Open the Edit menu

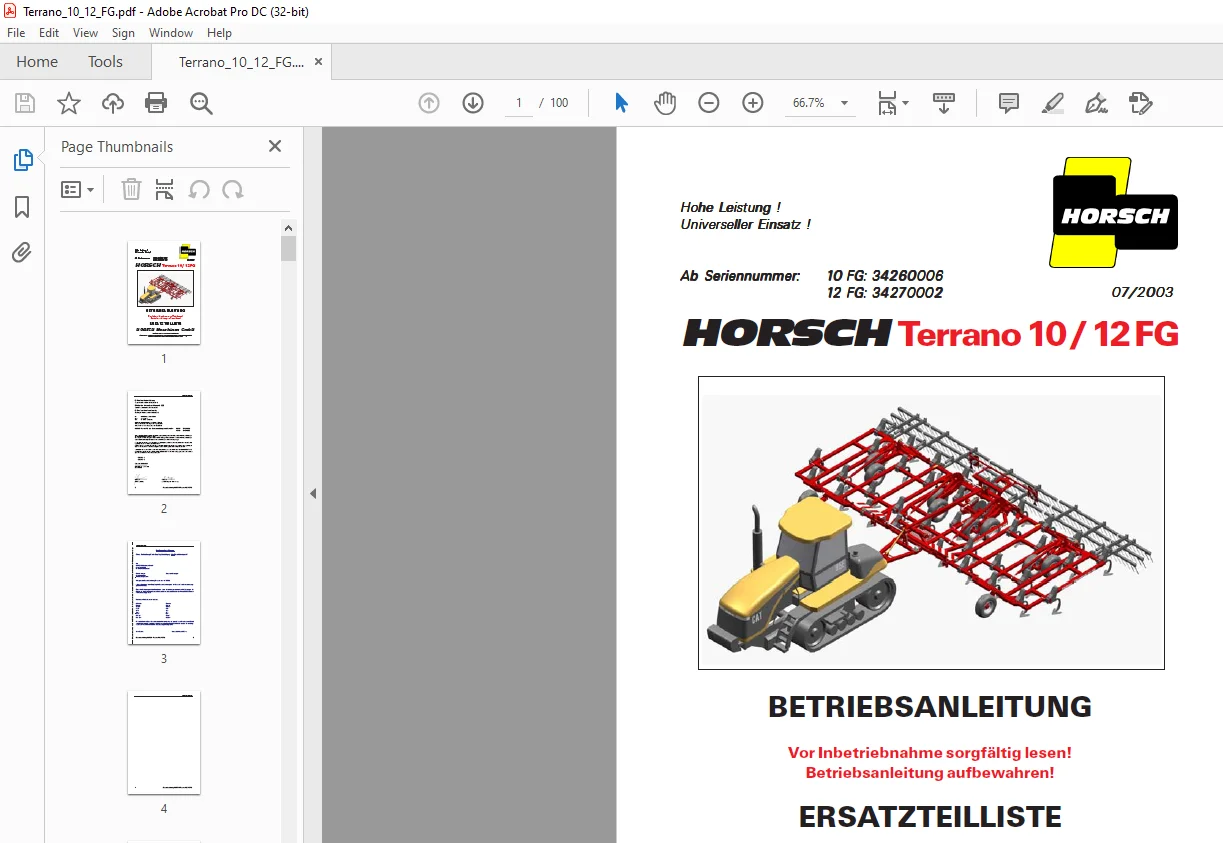49,33
